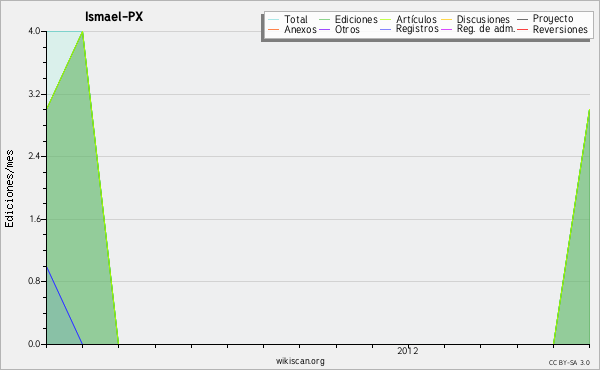Image resolution: width=600 pixels, height=370 pixels.
Task: Click the 1.6 axis value
Action: (34, 219)
